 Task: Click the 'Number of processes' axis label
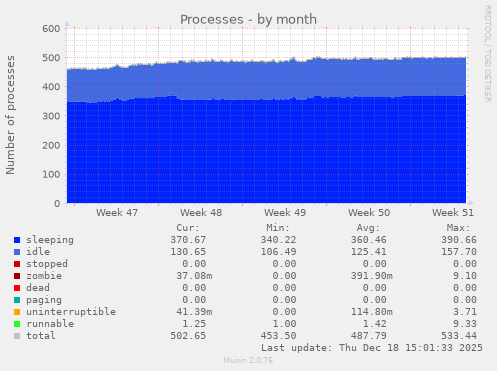pyautogui.click(x=10, y=115)
